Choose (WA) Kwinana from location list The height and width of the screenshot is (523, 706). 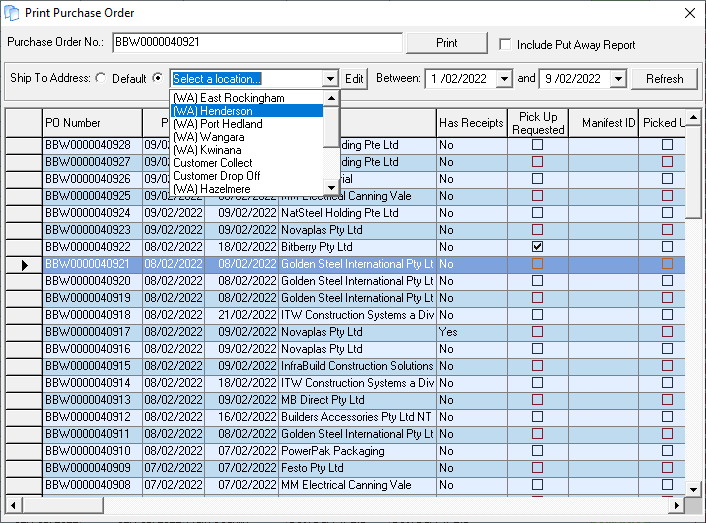click(x=247, y=150)
